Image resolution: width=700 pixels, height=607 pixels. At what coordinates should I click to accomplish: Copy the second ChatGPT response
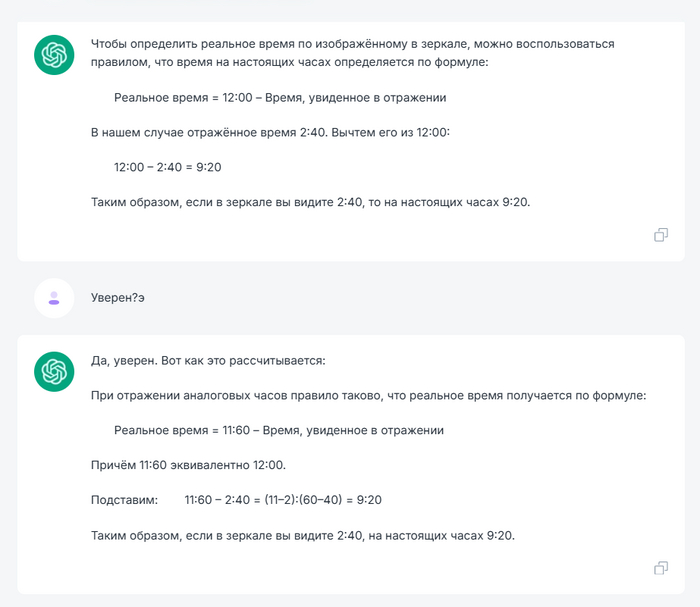(x=661, y=568)
